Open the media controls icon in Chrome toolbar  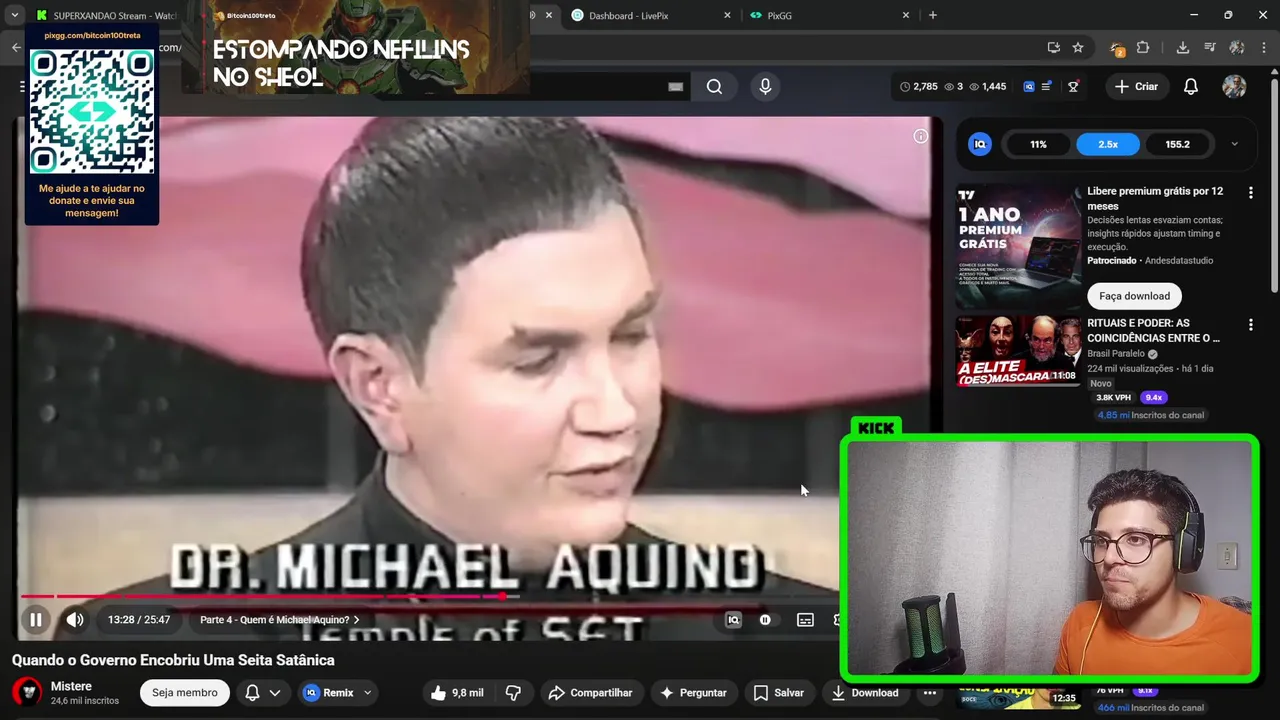tap(1210, 47)
